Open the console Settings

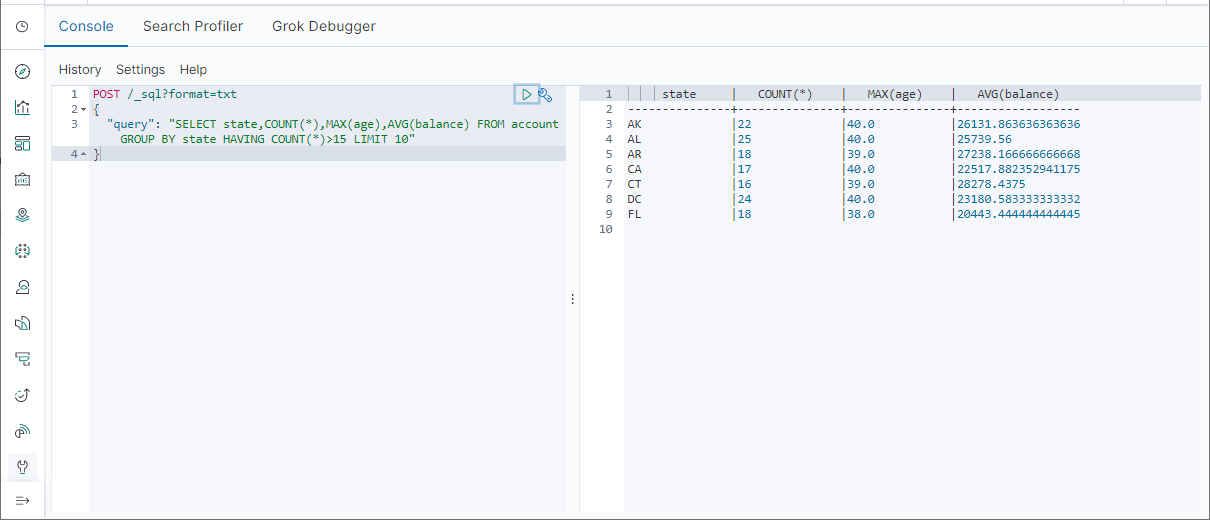[140, 70]
